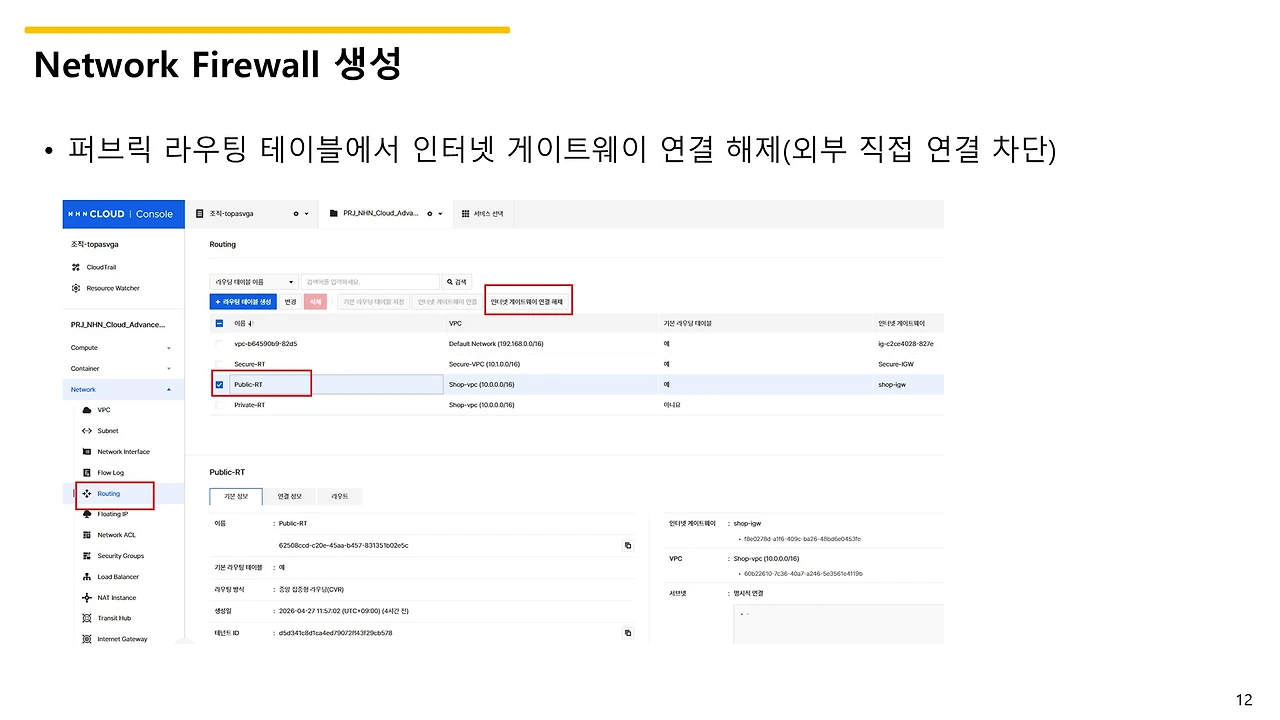This screenshot has width=1280, height=720.
Task: Click the 인터넷 게이트웨이 연결 해제 button
Action: coord(528,300)
